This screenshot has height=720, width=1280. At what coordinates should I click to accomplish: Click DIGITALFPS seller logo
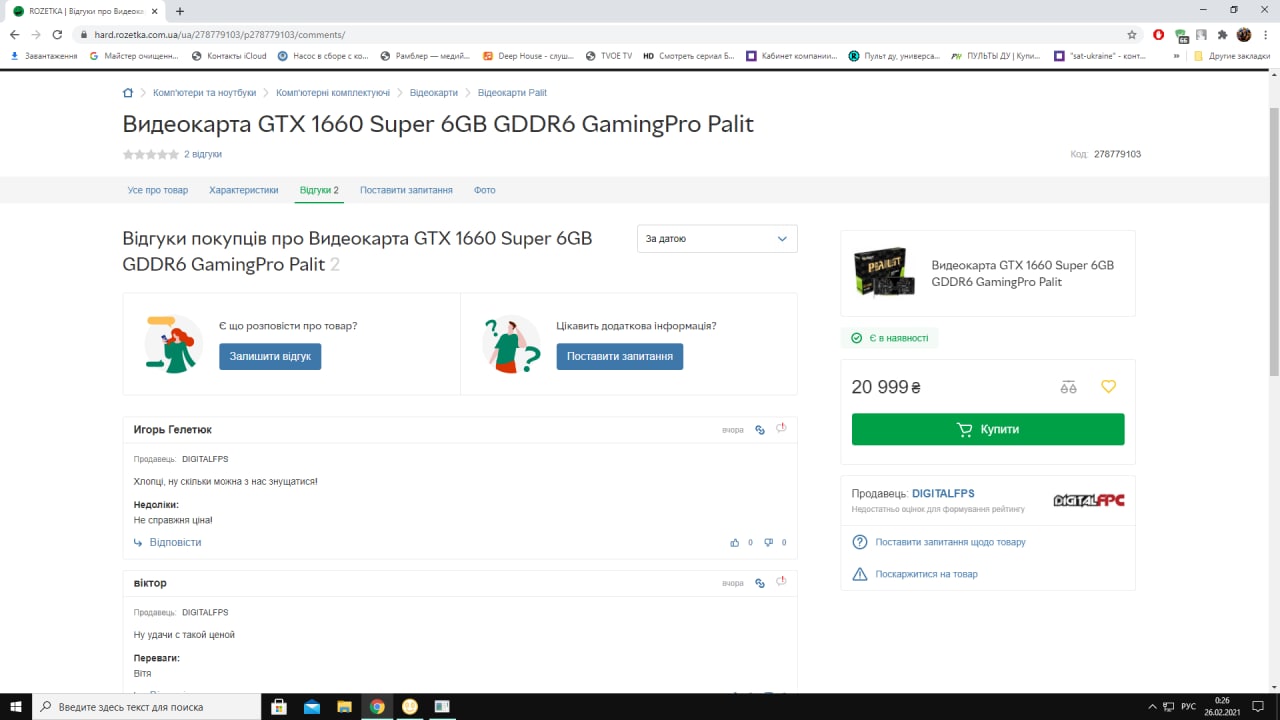tap(1089, 500)
